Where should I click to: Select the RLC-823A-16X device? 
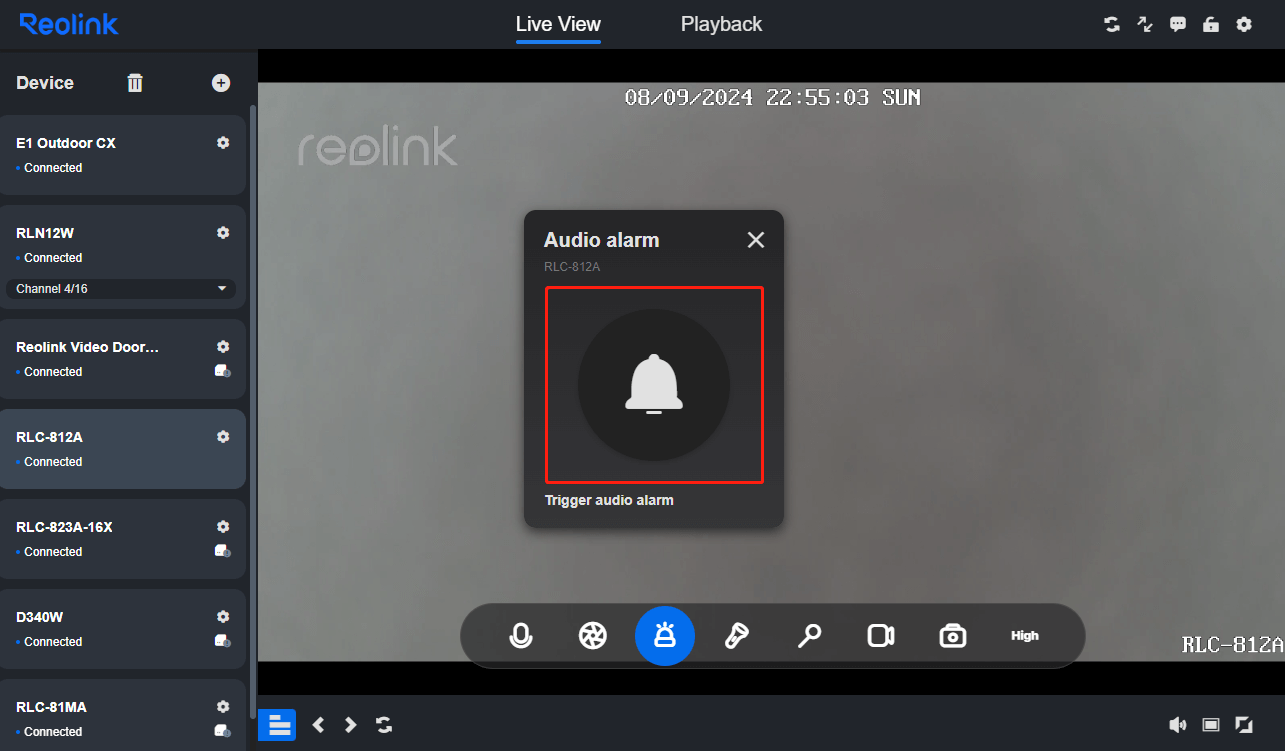(x=122, y=539)
